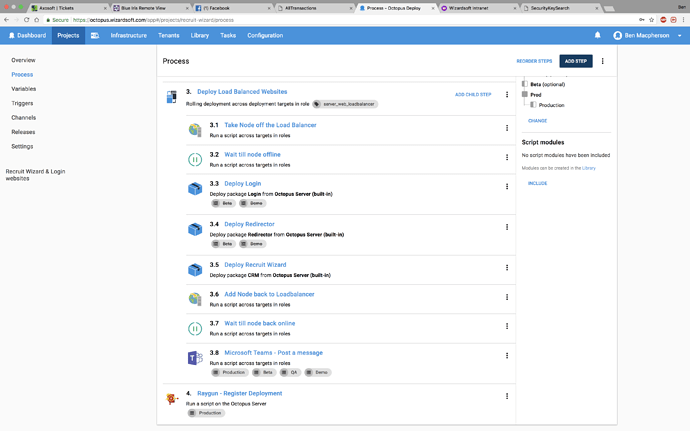Switch to the SecurityKeySearch browser tab
The width and height of the screenshot is (690, 431).
click(x=560, y=8)
